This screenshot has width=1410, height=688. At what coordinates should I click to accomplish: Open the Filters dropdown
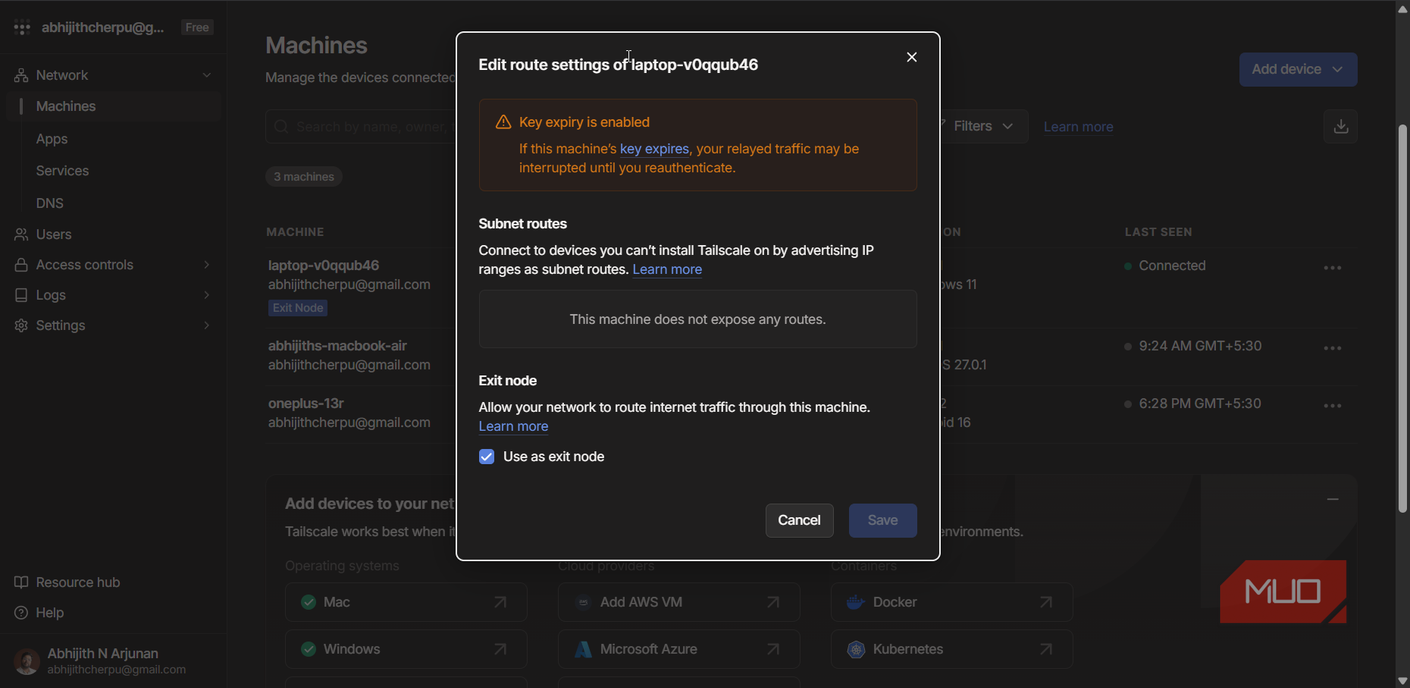tap(982, 126)
